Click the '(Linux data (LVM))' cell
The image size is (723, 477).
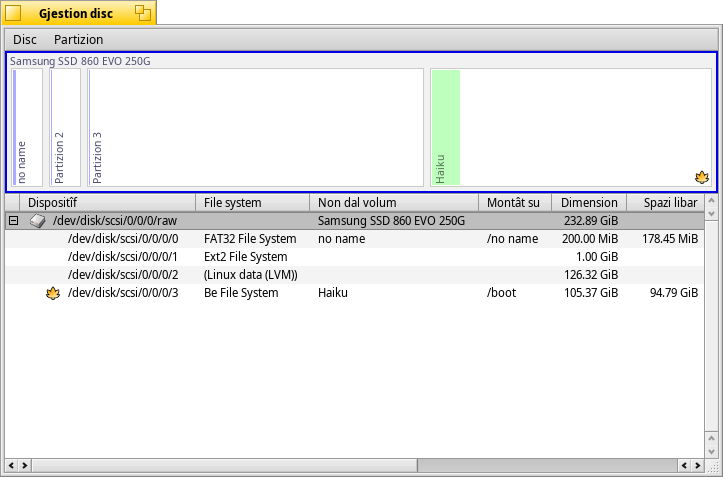coord(250,275)
